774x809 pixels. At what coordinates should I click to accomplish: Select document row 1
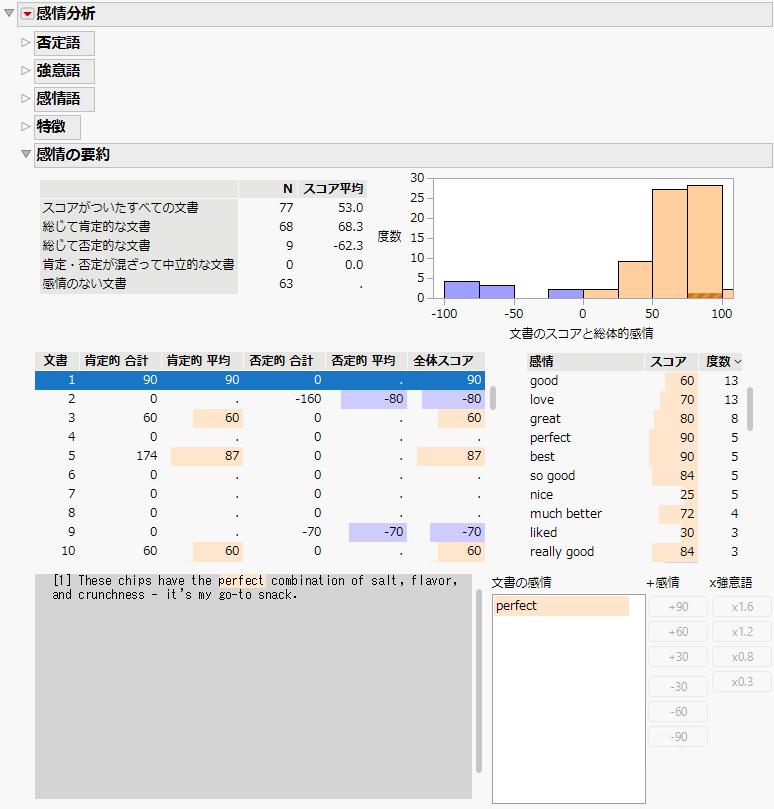point(260,380)
